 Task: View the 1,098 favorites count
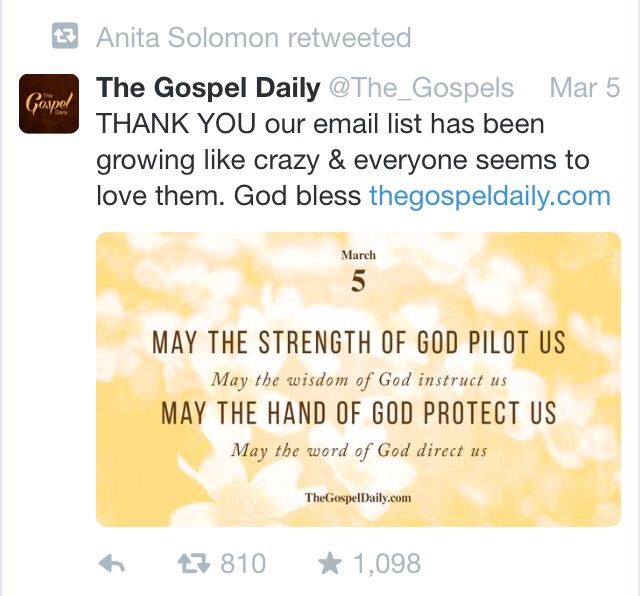pyautogui.click(x=387, y=564)
